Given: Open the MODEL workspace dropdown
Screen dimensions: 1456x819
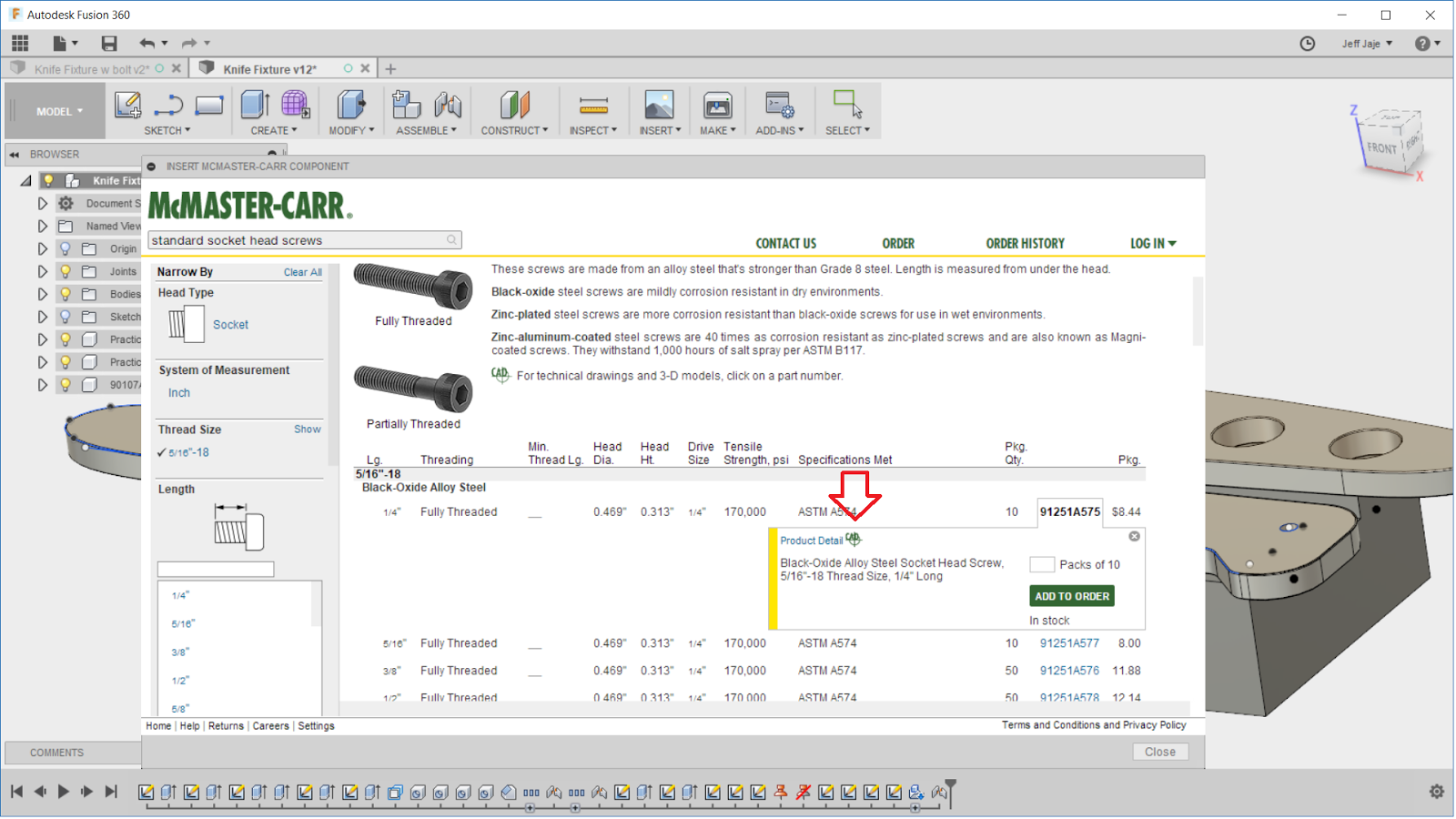Looking at the screenshot, I should (x=55, y=110).
